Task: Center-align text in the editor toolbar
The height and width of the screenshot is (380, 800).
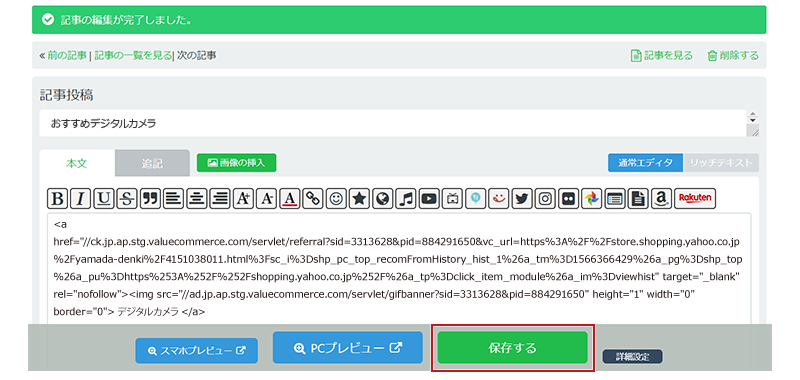Action: point(196,199)
